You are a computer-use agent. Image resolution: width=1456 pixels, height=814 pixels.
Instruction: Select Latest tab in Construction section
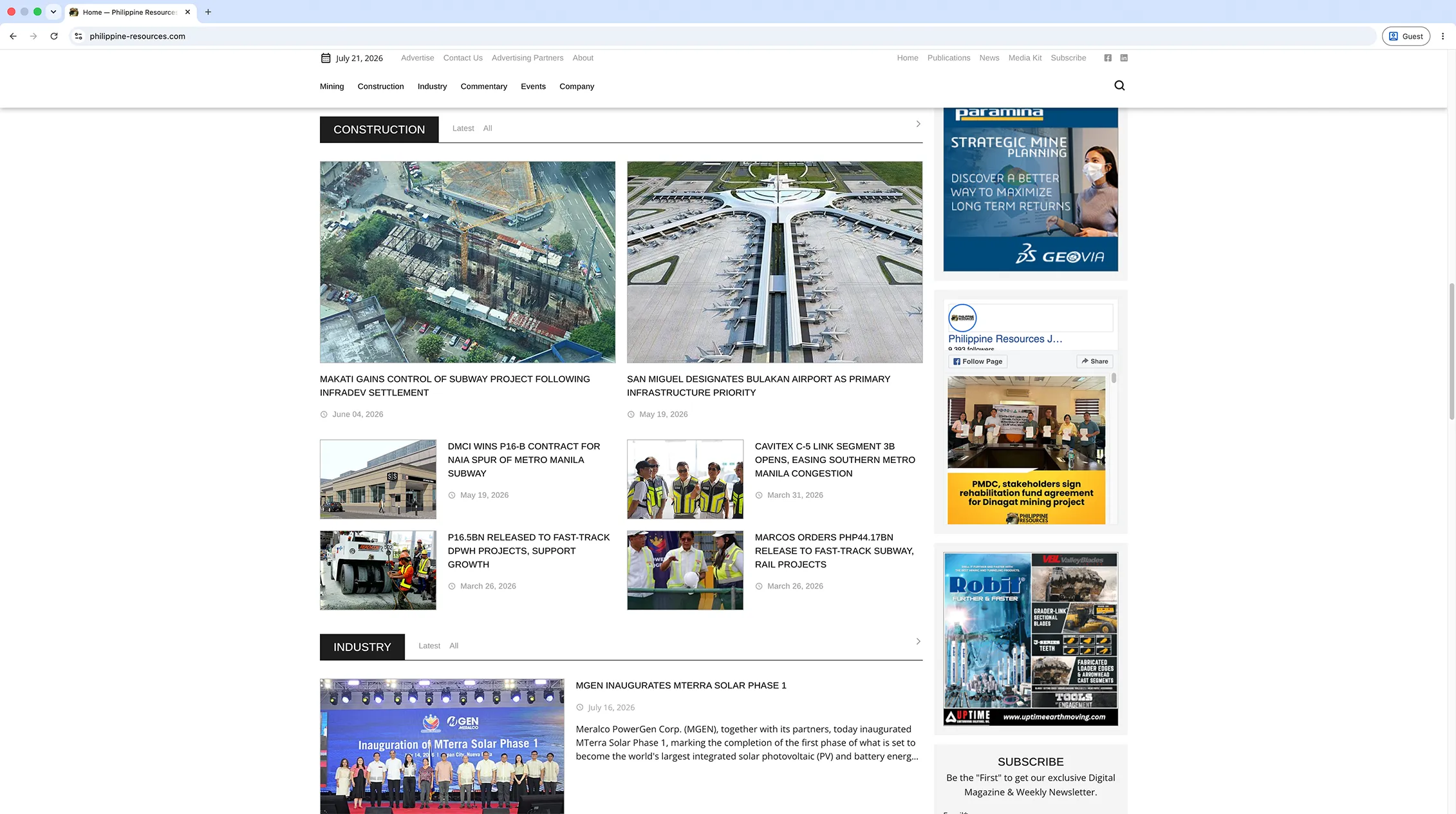point(463,128)
